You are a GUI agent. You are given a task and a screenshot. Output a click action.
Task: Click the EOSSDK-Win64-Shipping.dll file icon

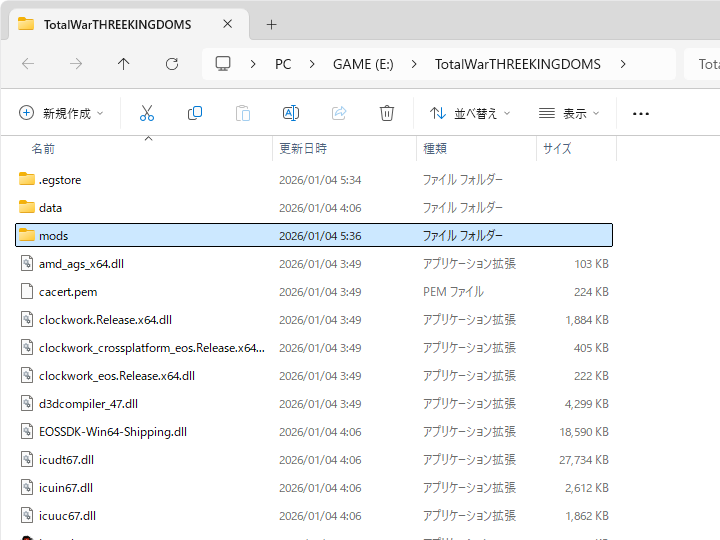point(27,431)
